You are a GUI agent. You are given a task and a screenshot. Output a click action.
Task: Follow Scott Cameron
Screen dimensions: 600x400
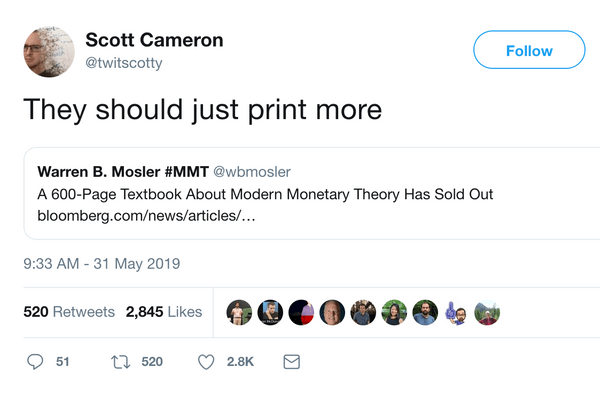coord(528,50)
